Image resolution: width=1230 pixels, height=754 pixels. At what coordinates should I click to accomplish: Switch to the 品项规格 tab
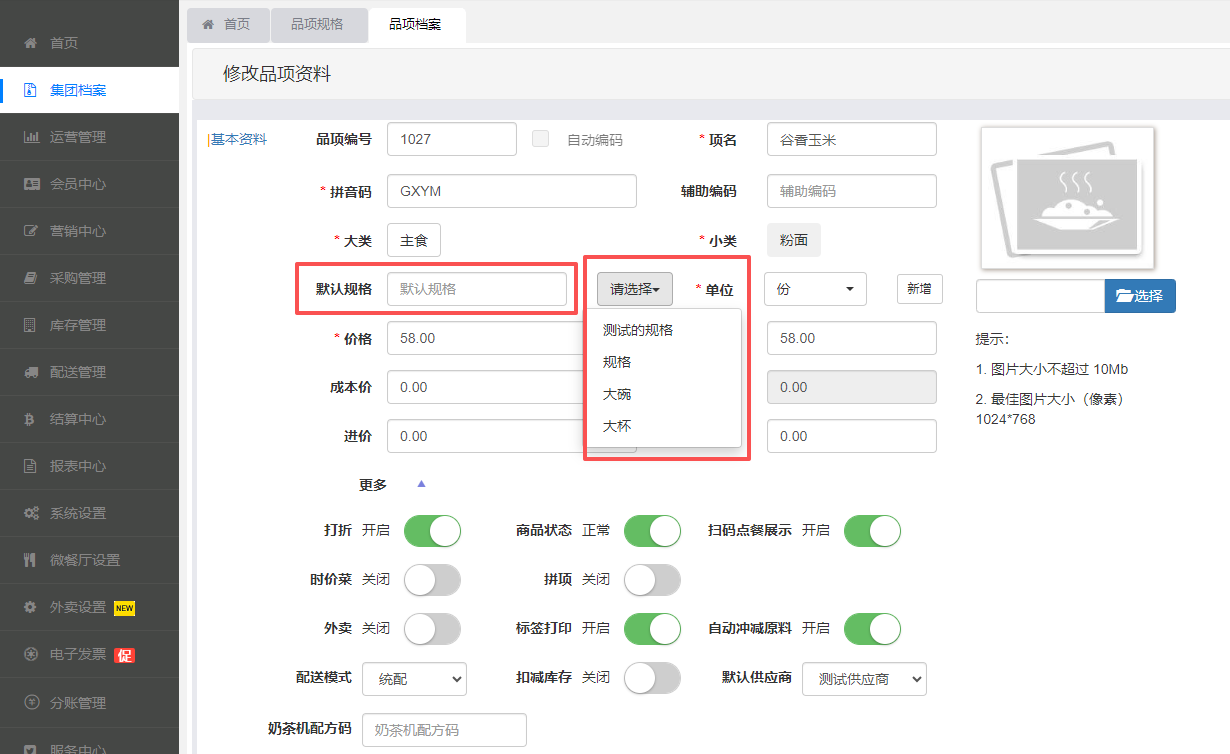click(x=317, y=24)
